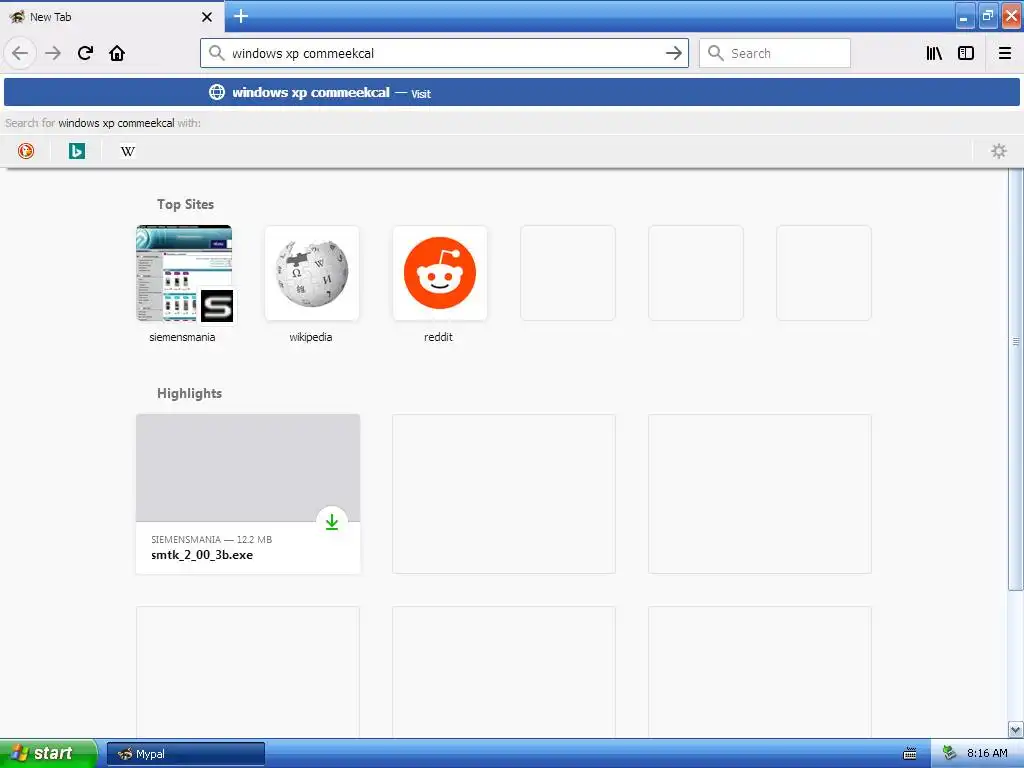Open a new tab with the plus button
The height and width of the screenshot is (768, 1024).
point(241,16)
